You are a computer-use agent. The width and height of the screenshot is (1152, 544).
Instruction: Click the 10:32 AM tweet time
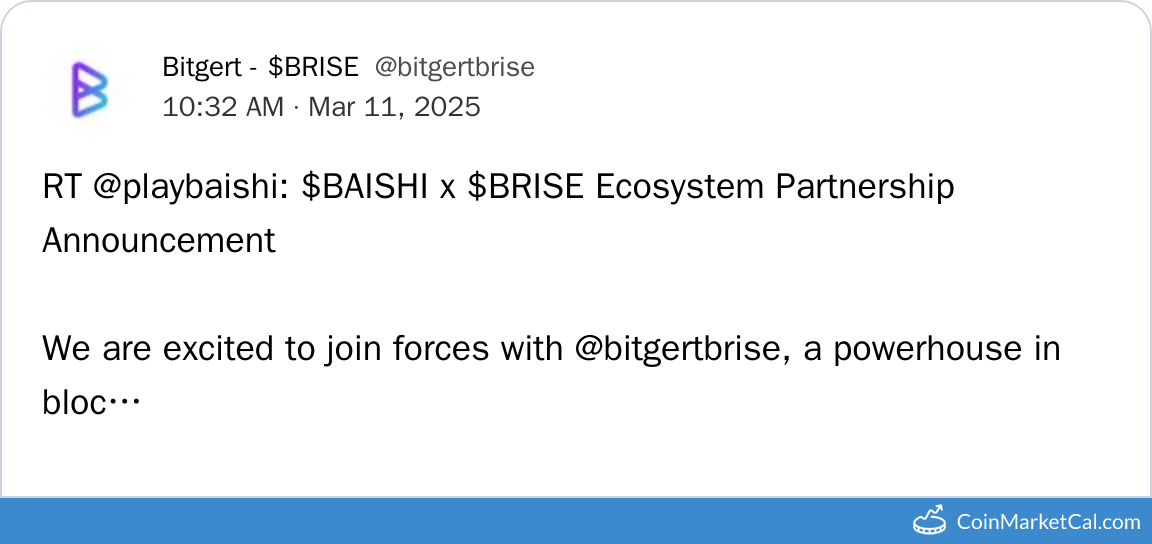point(223,106)
